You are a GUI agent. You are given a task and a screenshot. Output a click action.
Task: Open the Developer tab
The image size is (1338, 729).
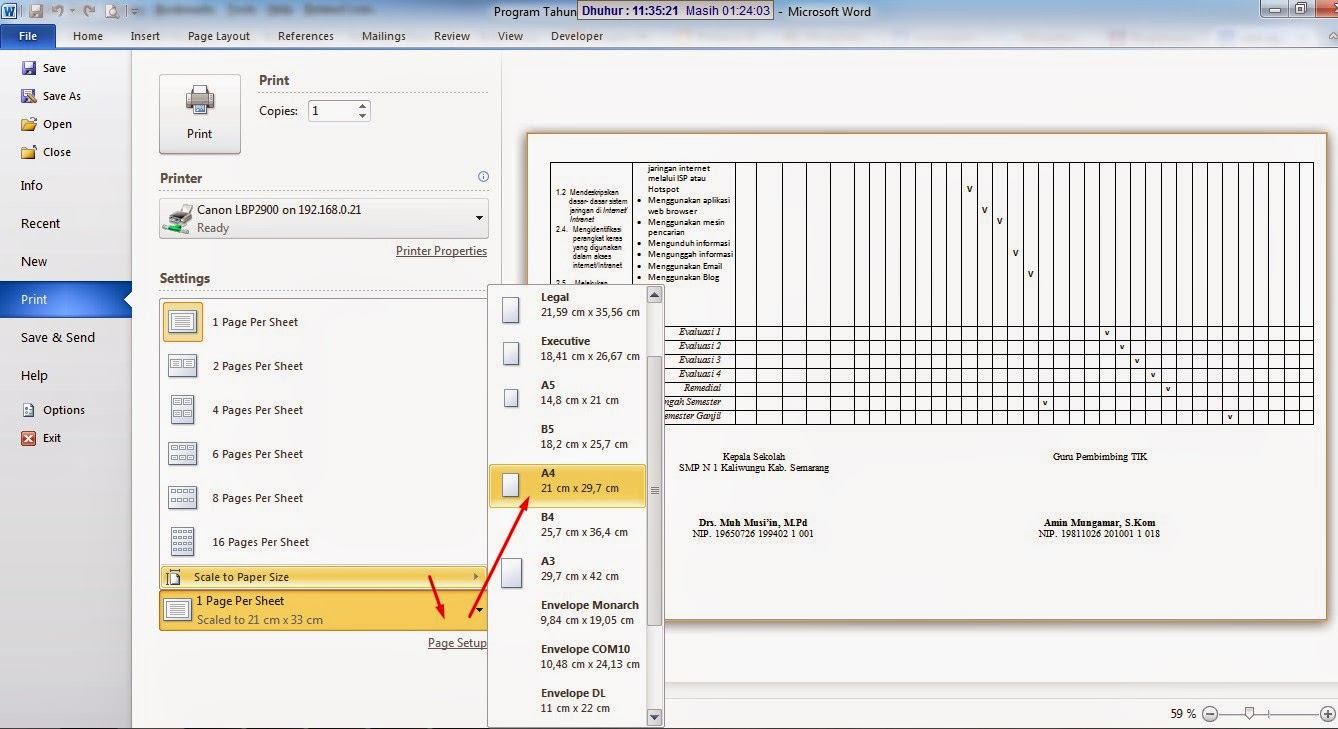(577, 36)
